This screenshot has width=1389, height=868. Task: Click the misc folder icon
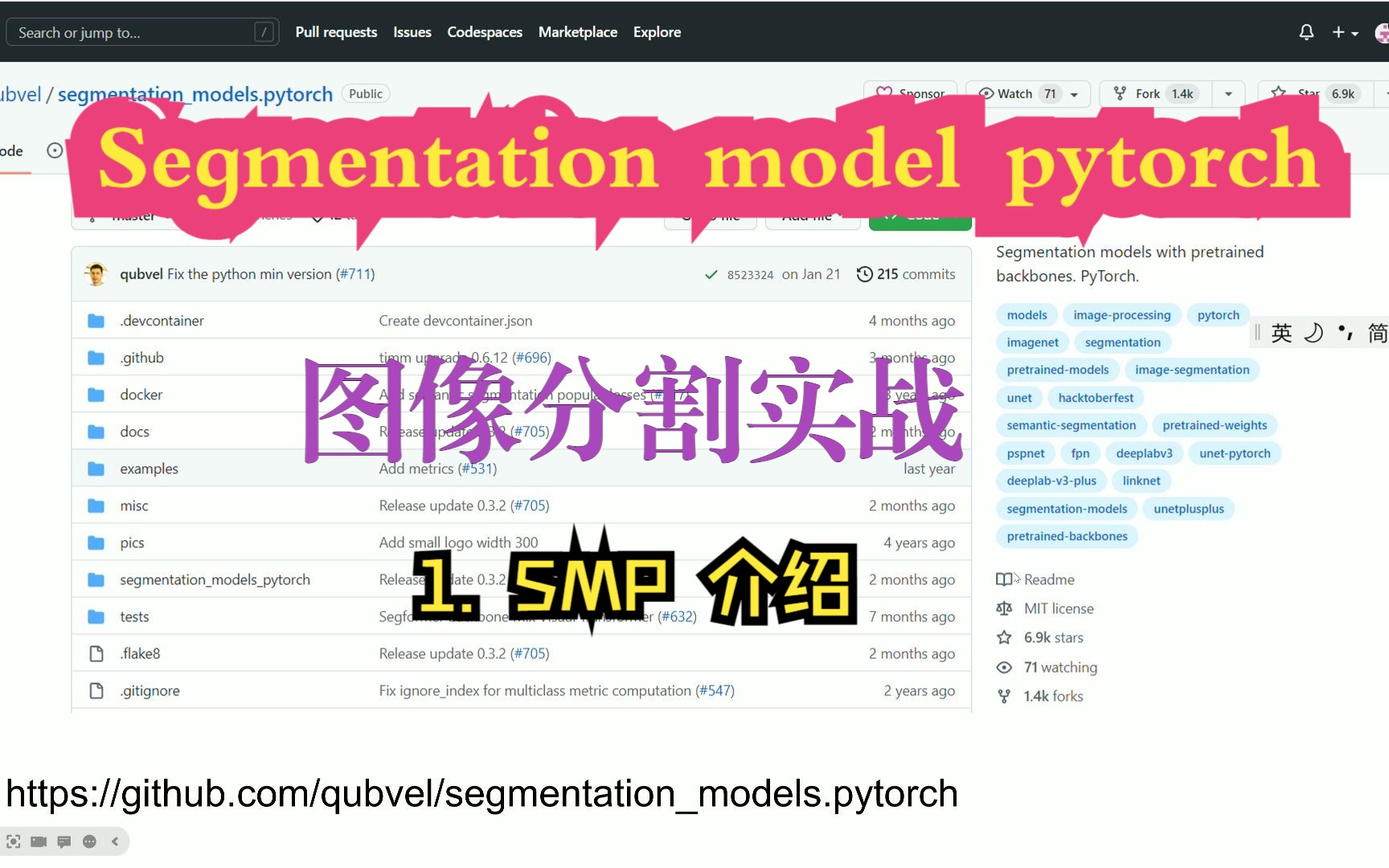coord(96,506)
